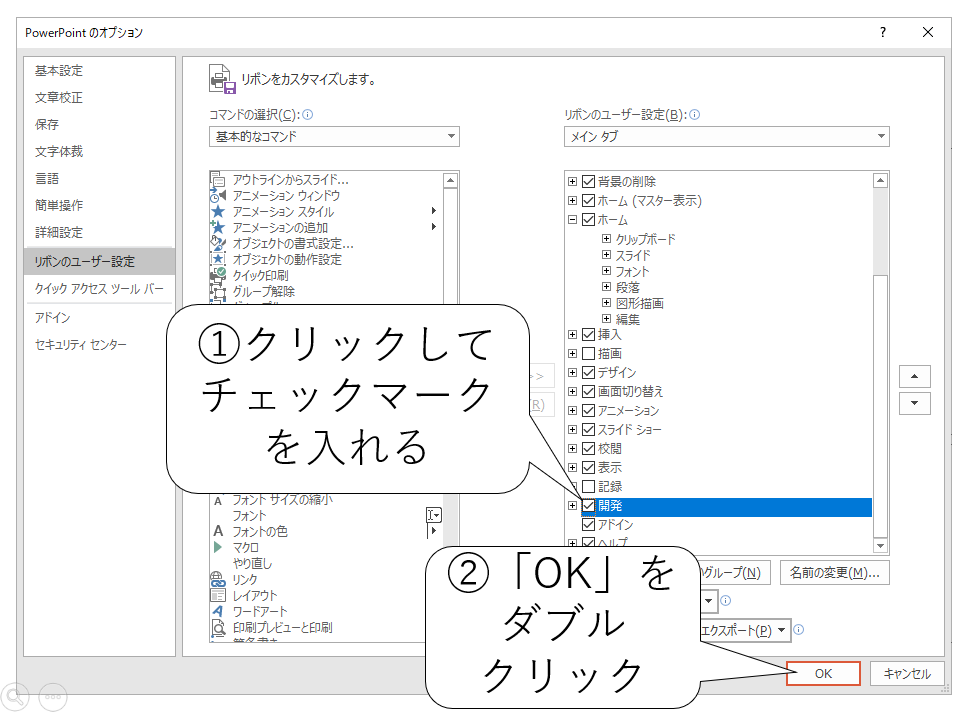Click the クイック印刷 icon
This screenshot has height=715, width=961.
(218, 275)
